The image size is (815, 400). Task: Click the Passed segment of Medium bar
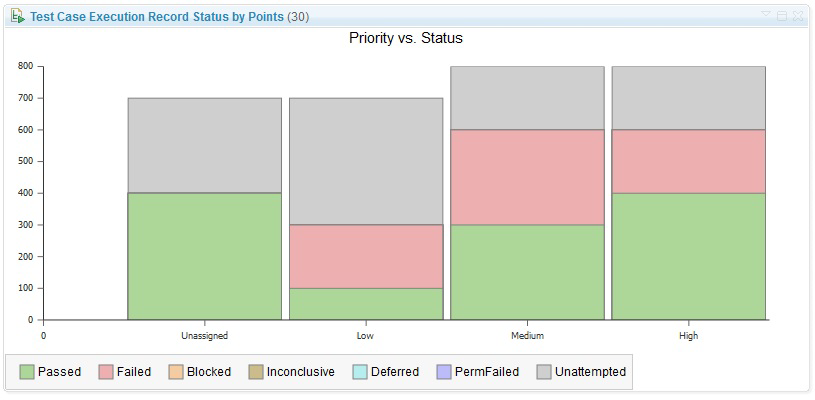click(x=527, y=272)
